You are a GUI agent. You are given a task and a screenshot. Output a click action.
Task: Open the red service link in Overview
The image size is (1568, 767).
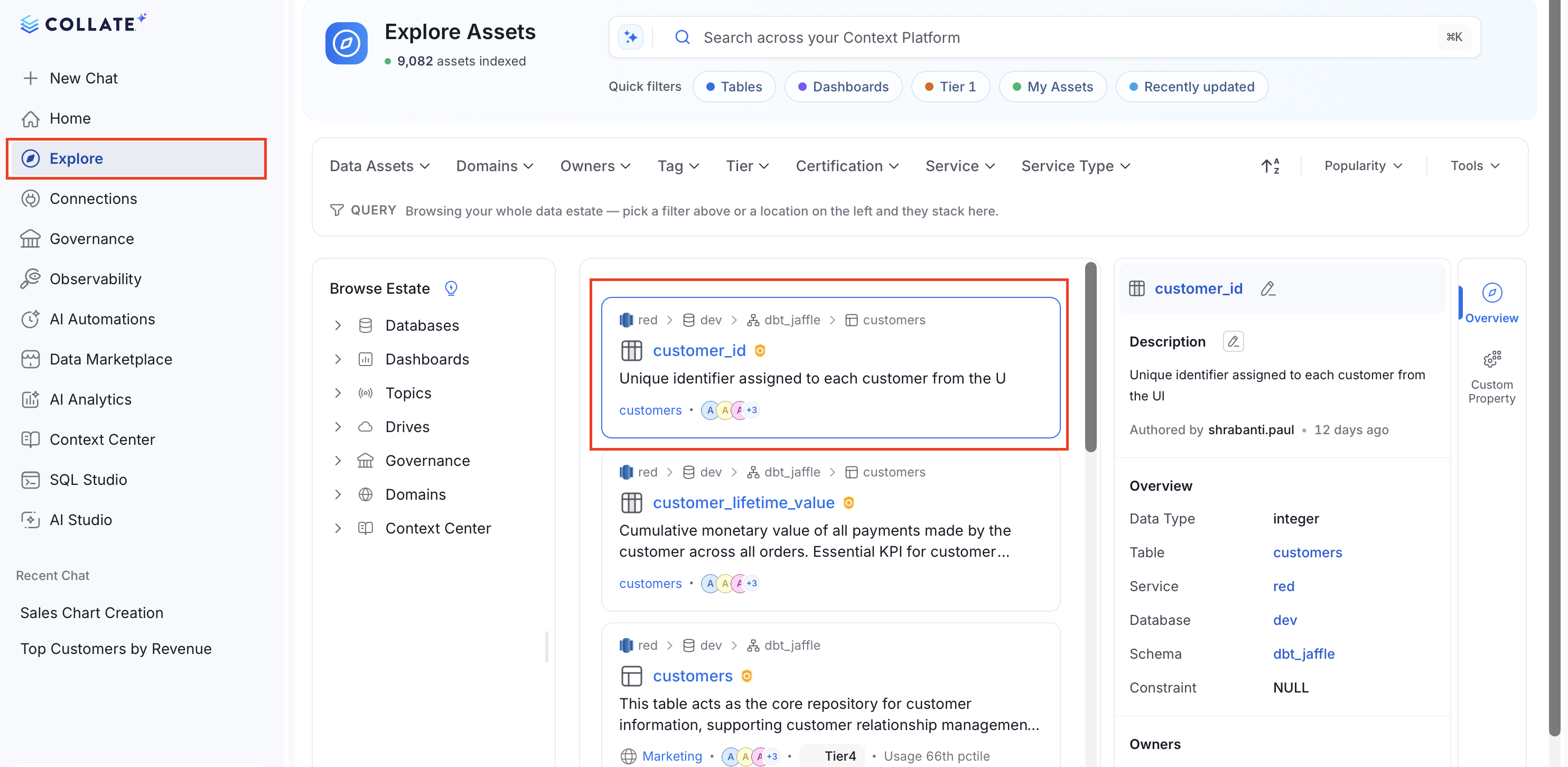tap(1283, 586)
